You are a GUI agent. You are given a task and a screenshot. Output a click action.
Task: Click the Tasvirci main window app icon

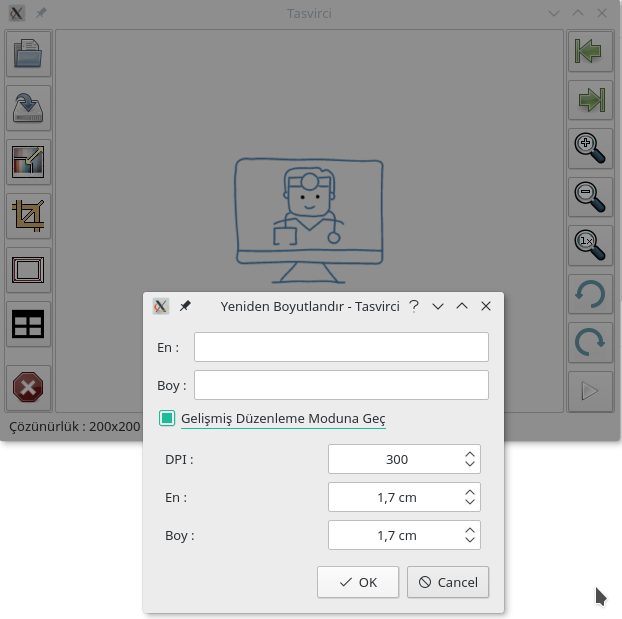pyautogui.click(x=17, y=13)
